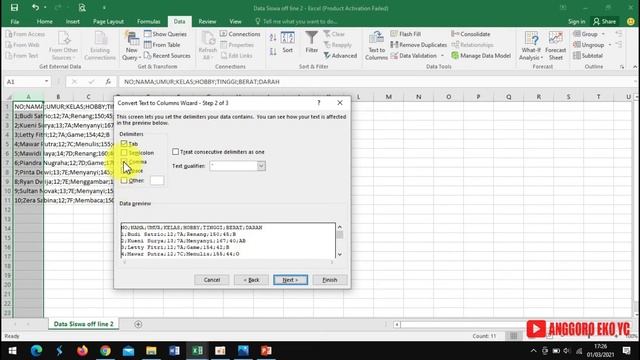
Task: Click the From Access icon
Action: [x=9, y=34]
